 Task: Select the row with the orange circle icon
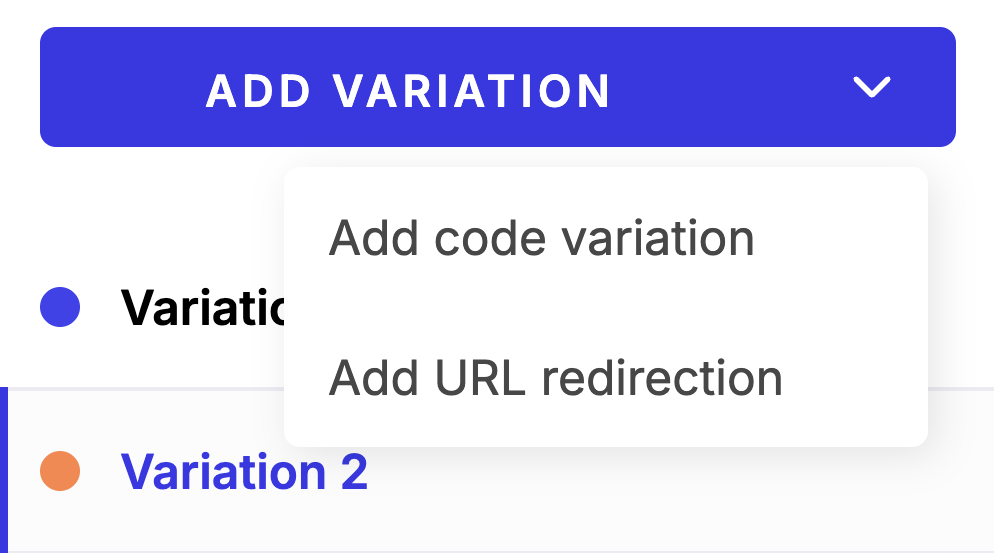497,470
